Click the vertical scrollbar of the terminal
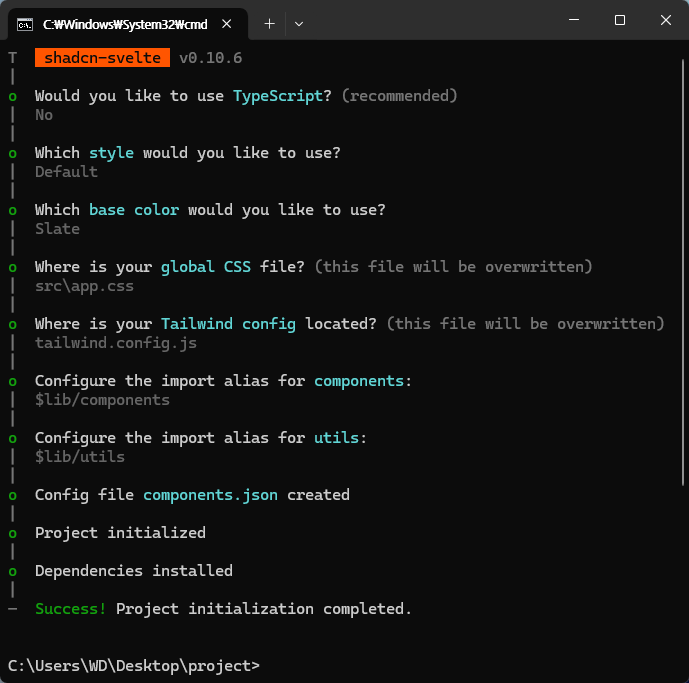The height and width of the screenshot is (683, 689). point(683,272)
